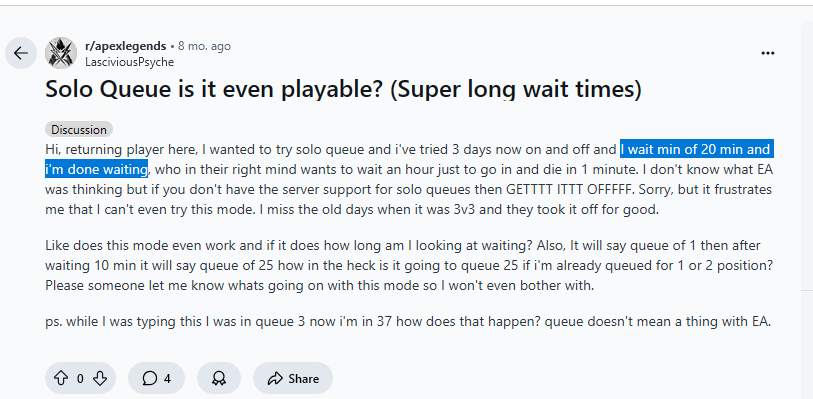The height and width of the screenshot is (399, 813).
Task: Open comments via the speech bubble icon
Action: (149, 379)
